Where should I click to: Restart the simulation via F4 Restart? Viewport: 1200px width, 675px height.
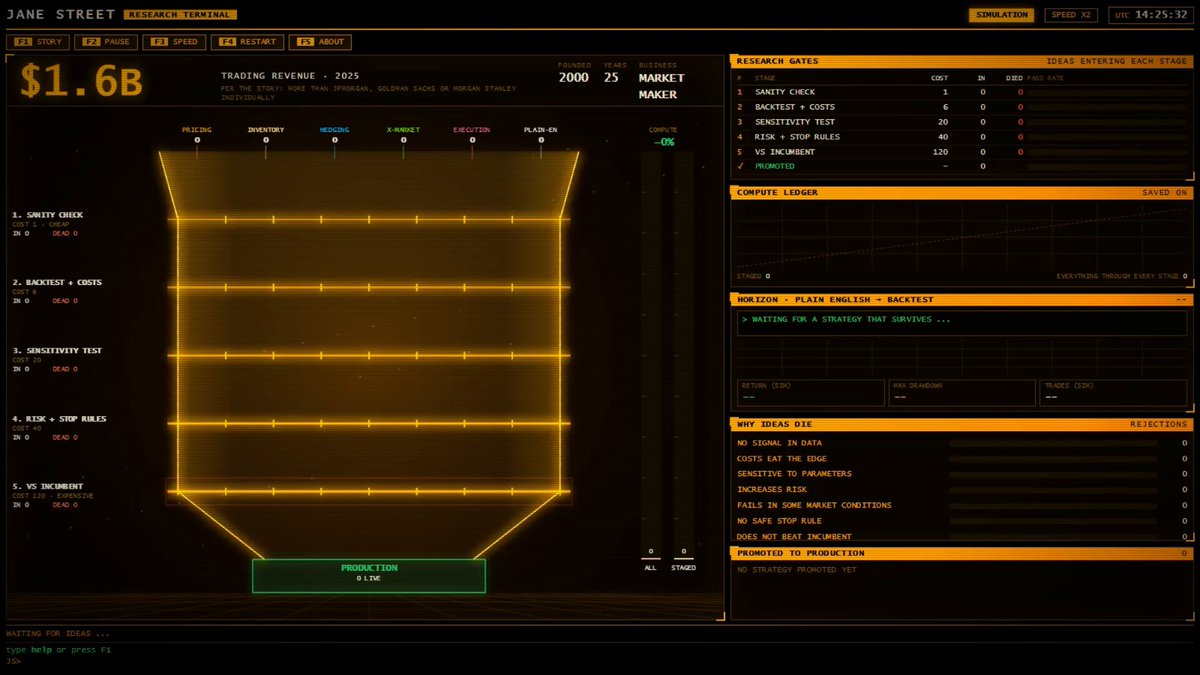(x=246, y=42)
